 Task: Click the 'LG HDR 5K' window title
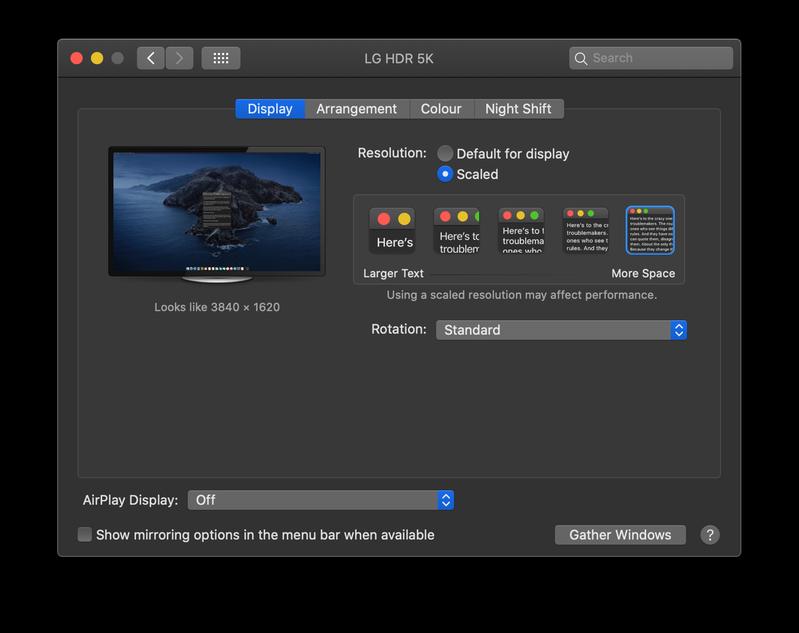(399, 59)
